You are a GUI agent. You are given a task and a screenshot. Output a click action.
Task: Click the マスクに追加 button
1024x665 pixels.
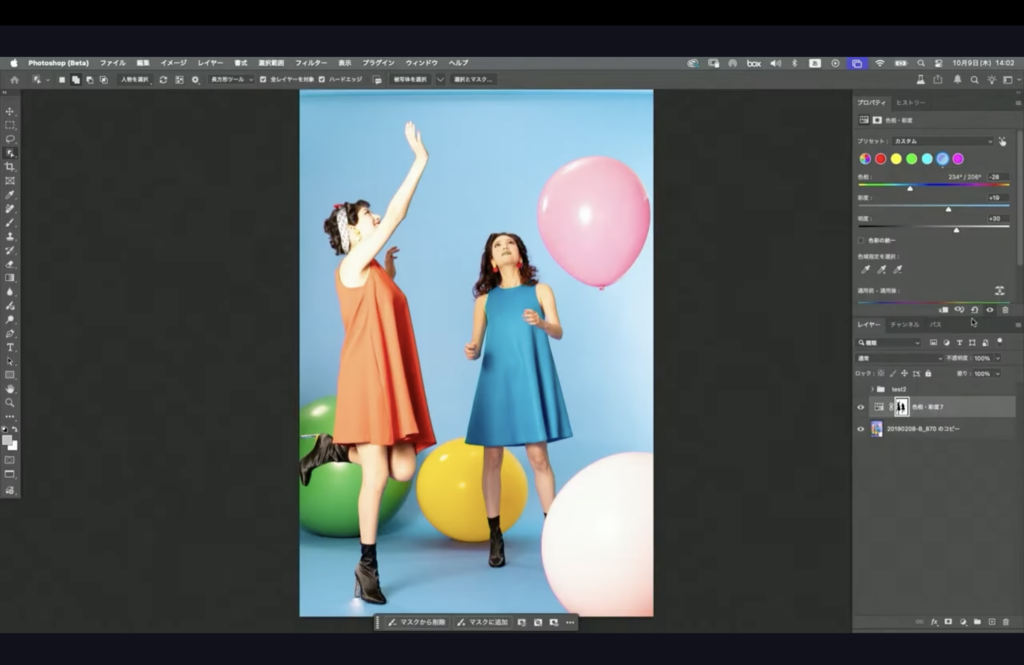coord(483,622)
